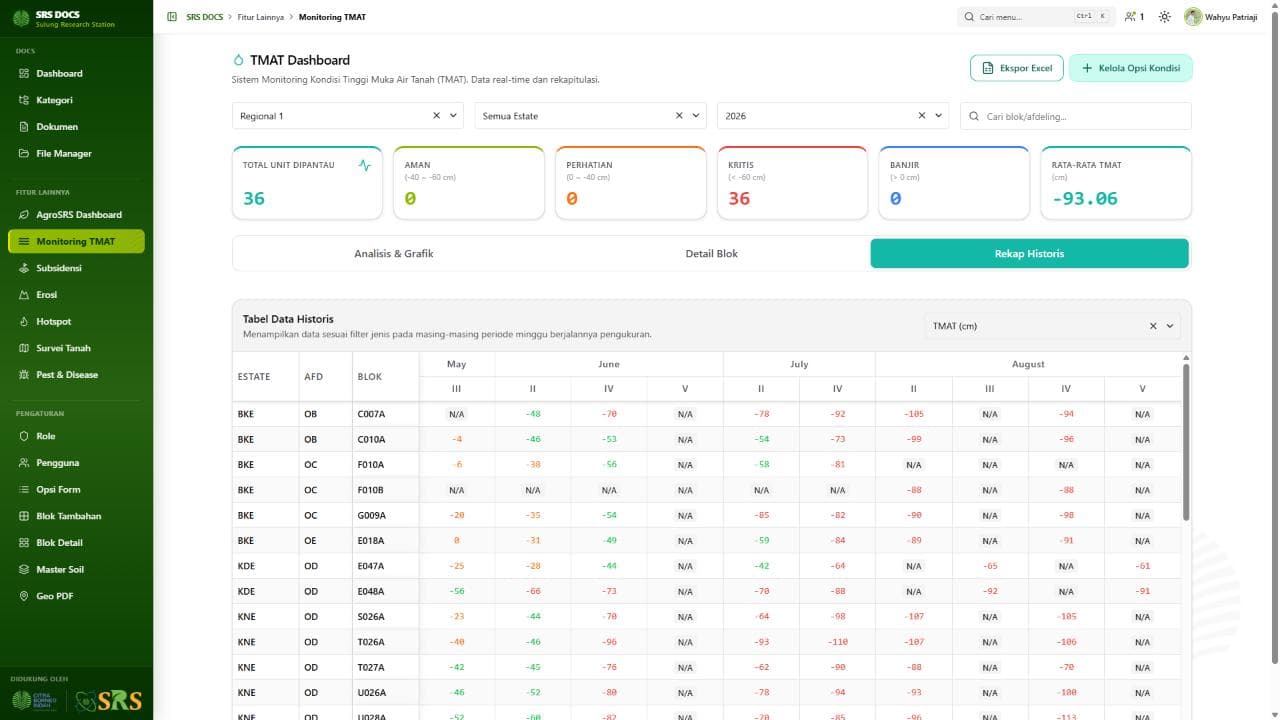Click the historical table vertical scrollbar
Screen dimensions: 1280x720
pyautogui.click(x=1186, y=440)
